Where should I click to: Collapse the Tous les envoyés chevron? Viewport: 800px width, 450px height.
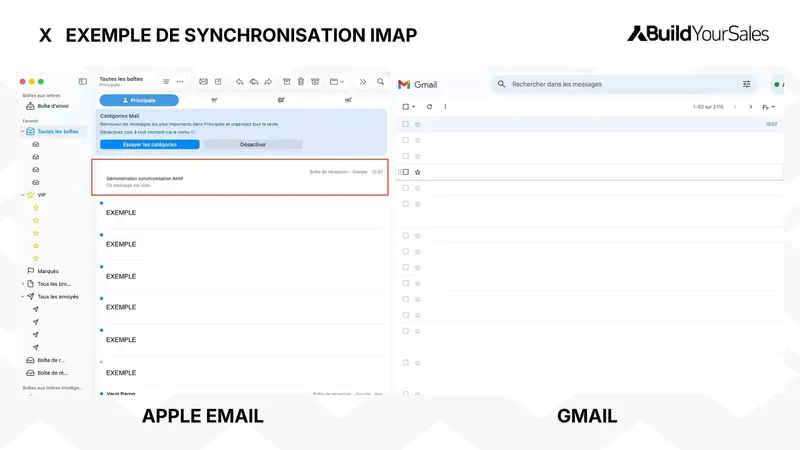pyautogui.click(x=22, y=296)
